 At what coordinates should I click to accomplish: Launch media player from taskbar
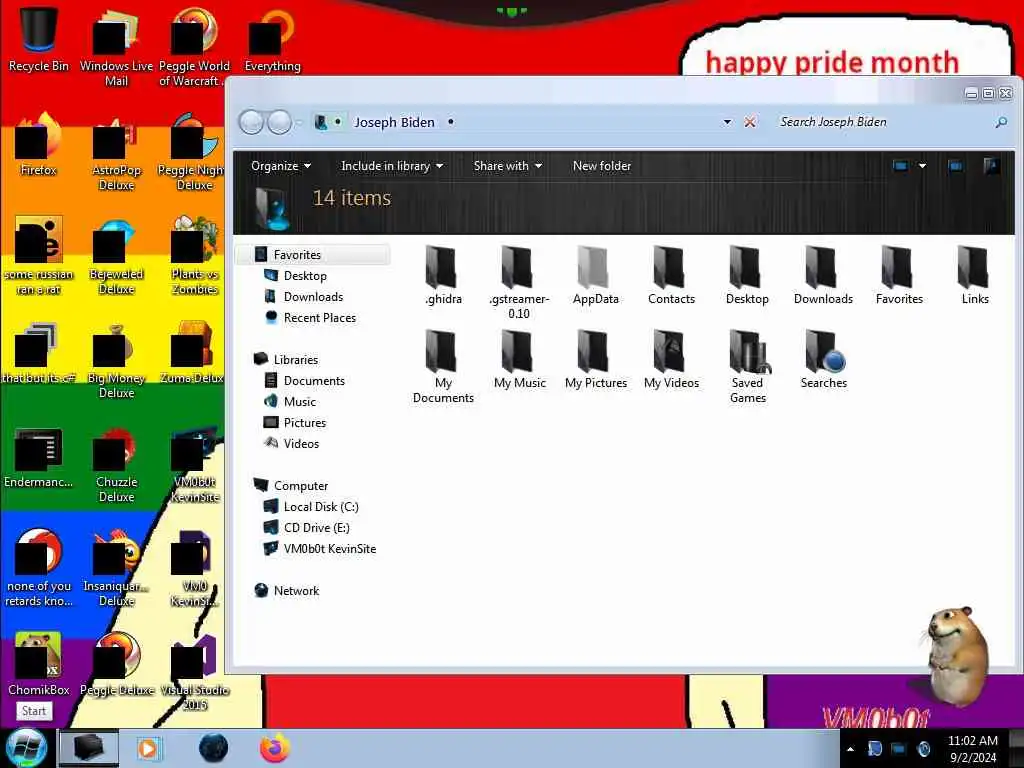click(x=148, y=748)
